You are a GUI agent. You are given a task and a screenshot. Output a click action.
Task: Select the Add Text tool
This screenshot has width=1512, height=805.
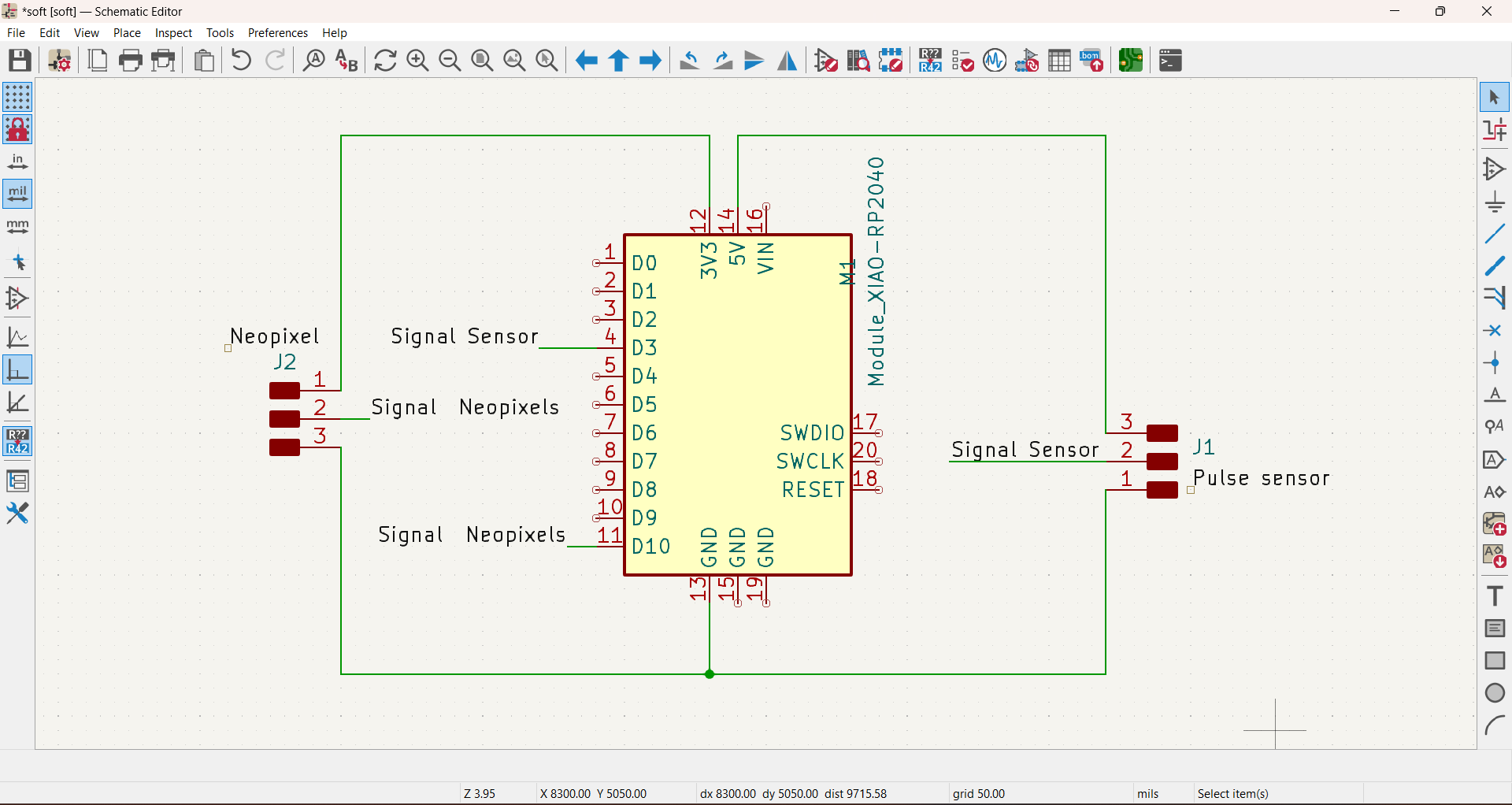[1495, 596]
